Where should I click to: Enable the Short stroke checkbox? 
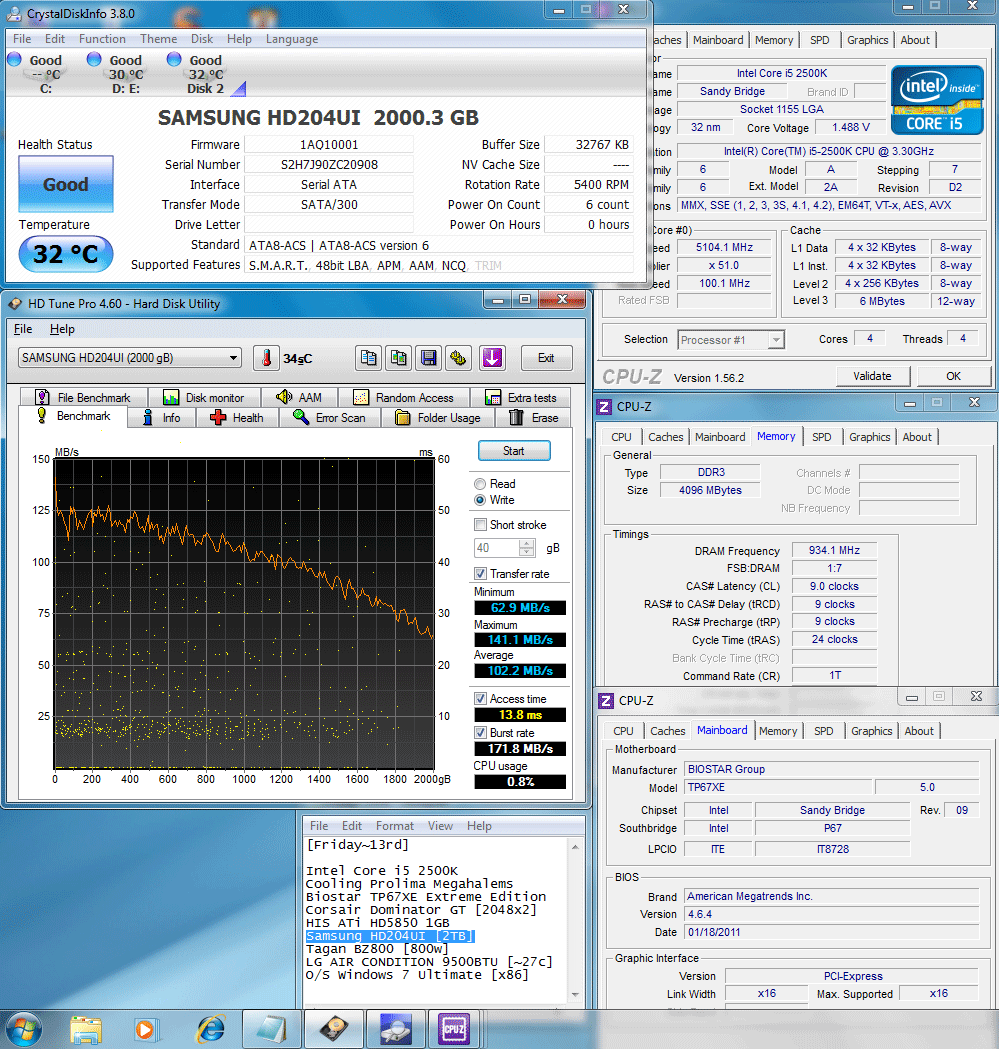pos(480,524)
